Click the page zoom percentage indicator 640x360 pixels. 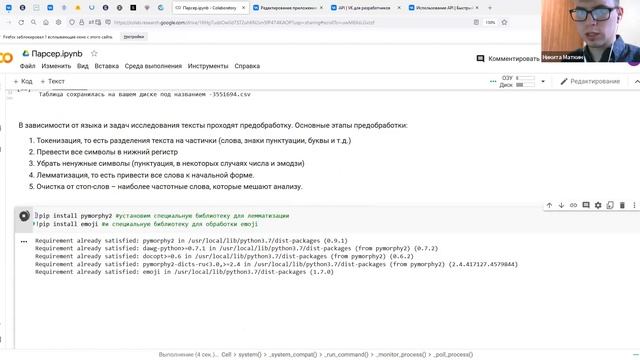[x=491, y=22]
